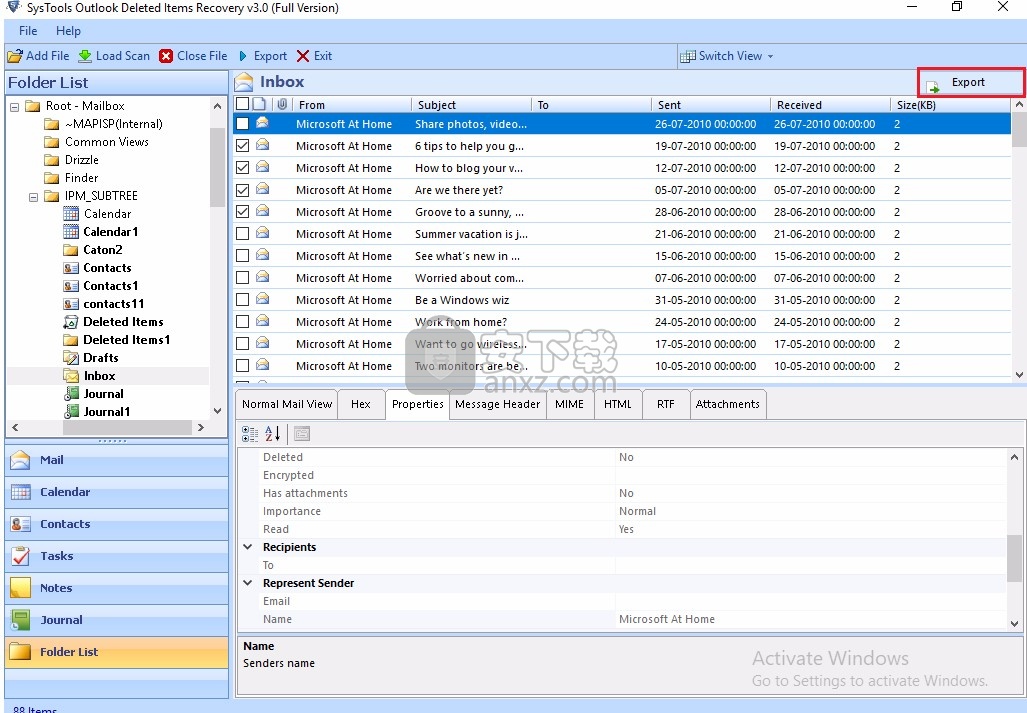Toggle the select-all checkbox in the header

tap(242, 104)
